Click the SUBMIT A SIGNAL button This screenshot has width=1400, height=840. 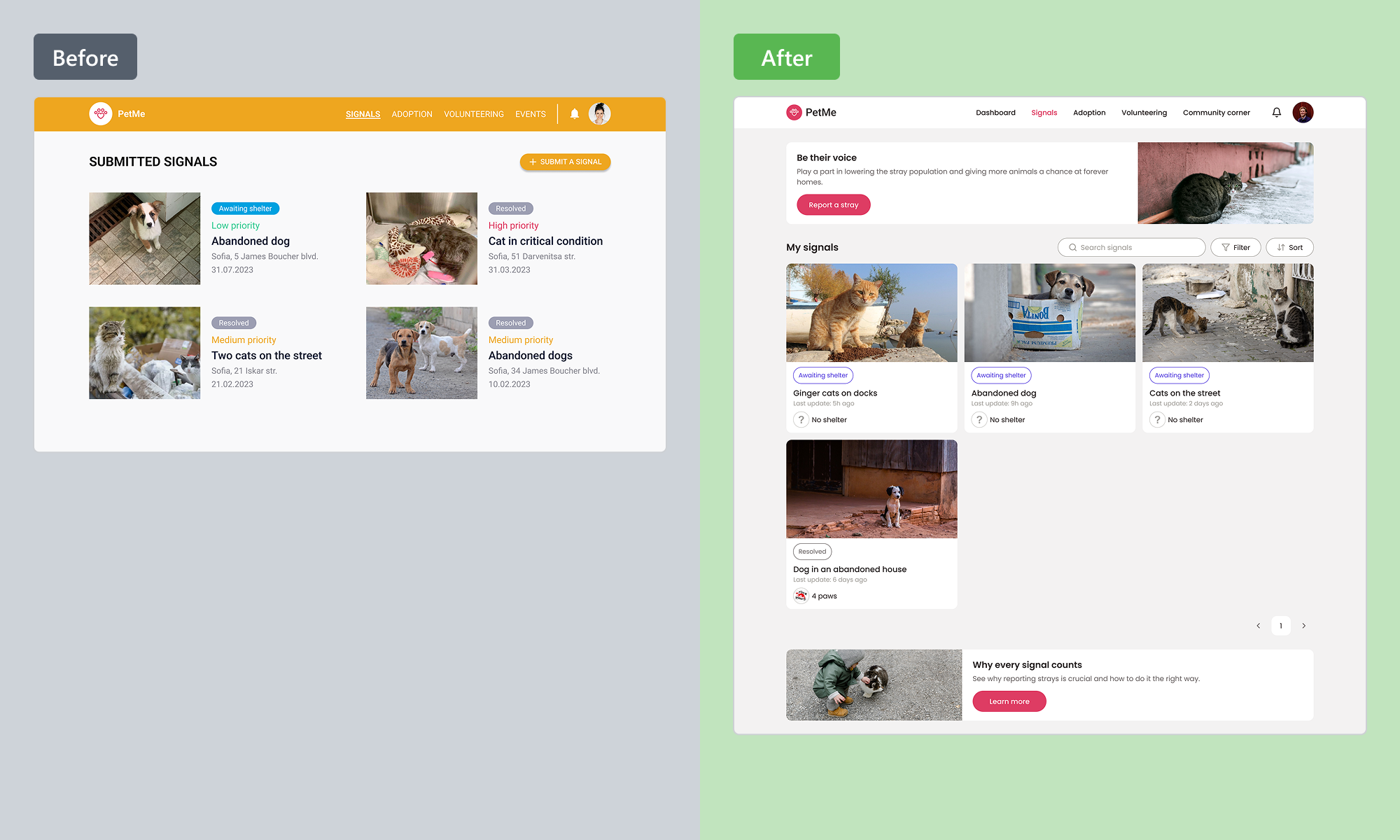pos(565,162)
